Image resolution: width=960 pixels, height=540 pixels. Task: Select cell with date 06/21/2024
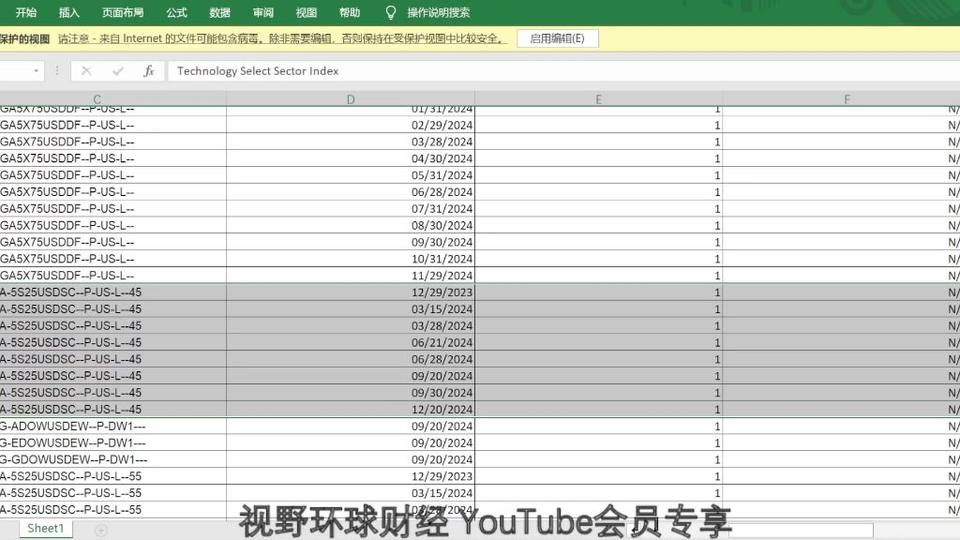(x=350, y=342)
